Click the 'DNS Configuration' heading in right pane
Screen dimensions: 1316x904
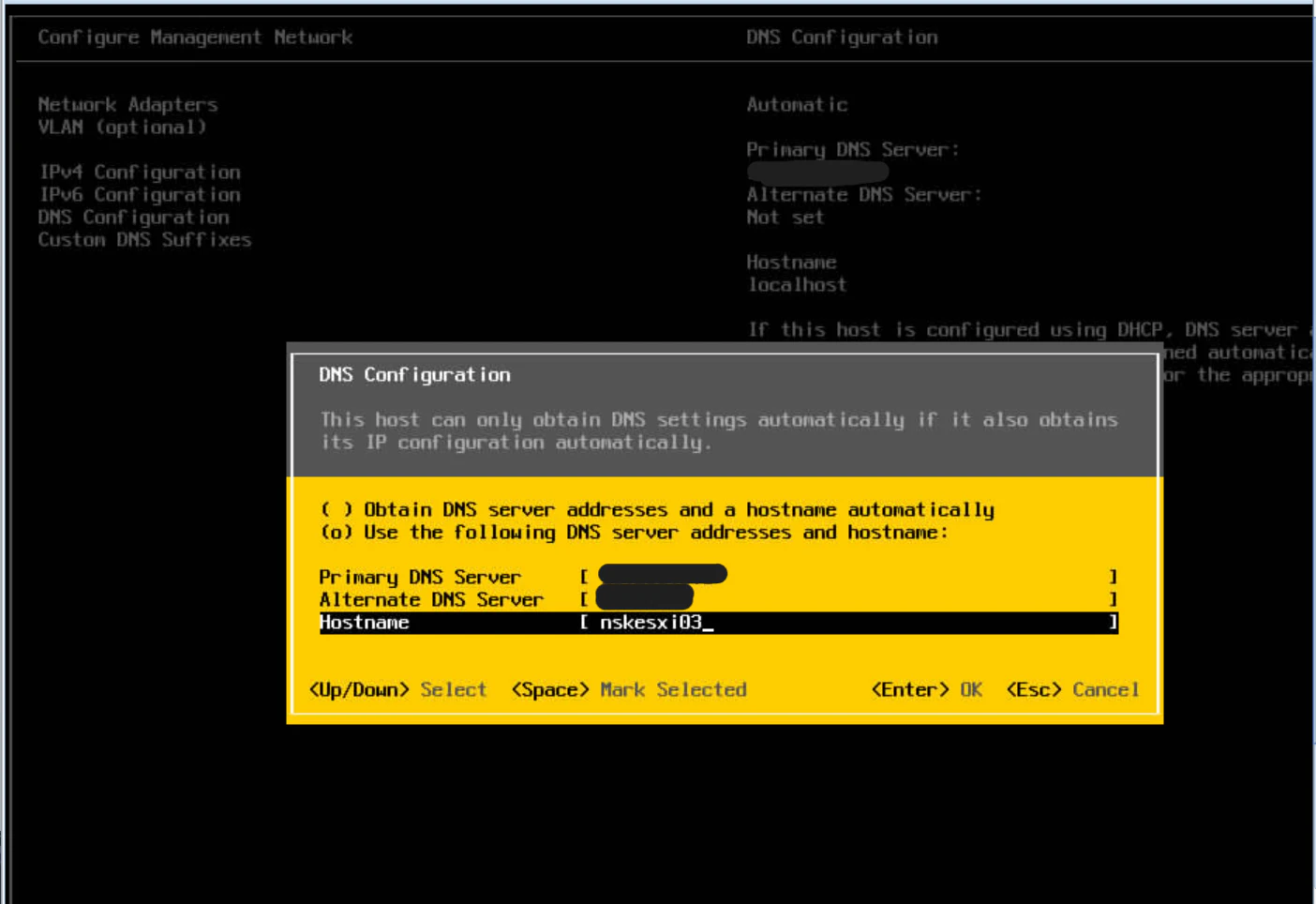[x=842, y=38]
